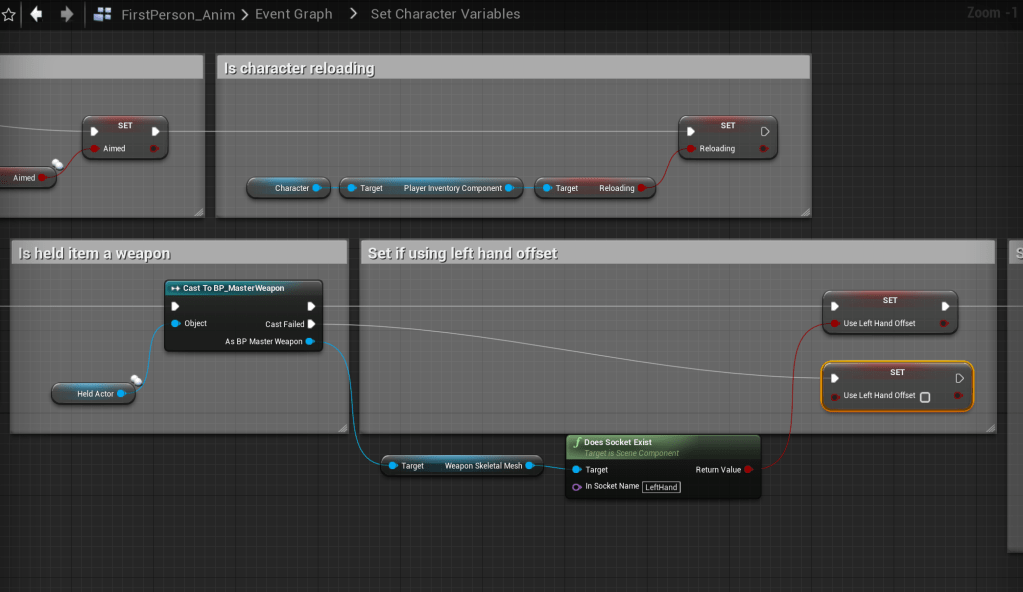Click SET Reloading node's output execution pin
Viewport: 1023px width, 592px height.
click(x=765, y=131)
